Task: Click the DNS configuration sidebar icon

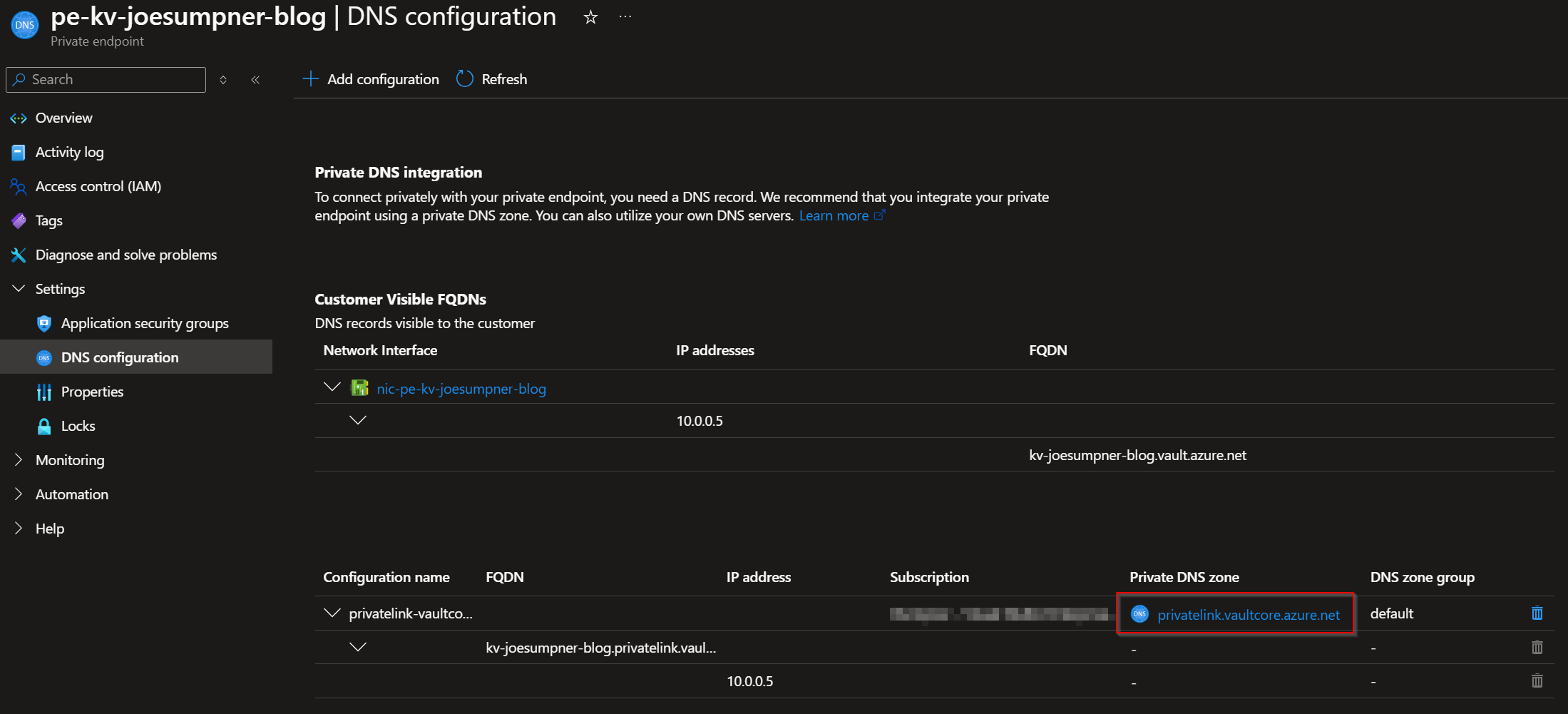Action: coord(44,358)
